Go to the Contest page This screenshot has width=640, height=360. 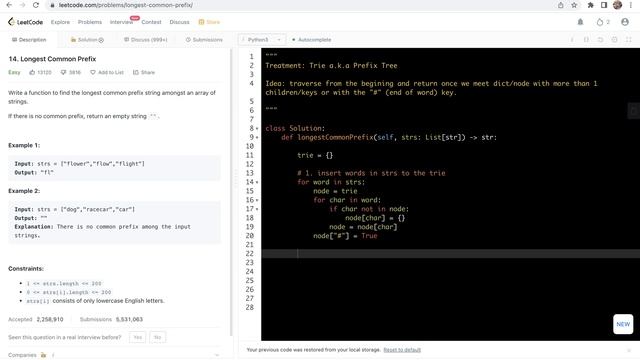click(151, 22)
